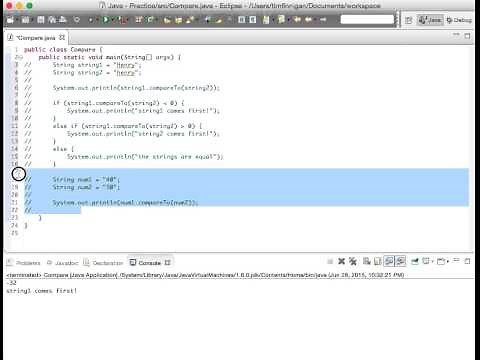Image resolution: width=480 pixels, height=360 pixels.
Task: Switch to the Debug perspective
Action: pos(459,20)
